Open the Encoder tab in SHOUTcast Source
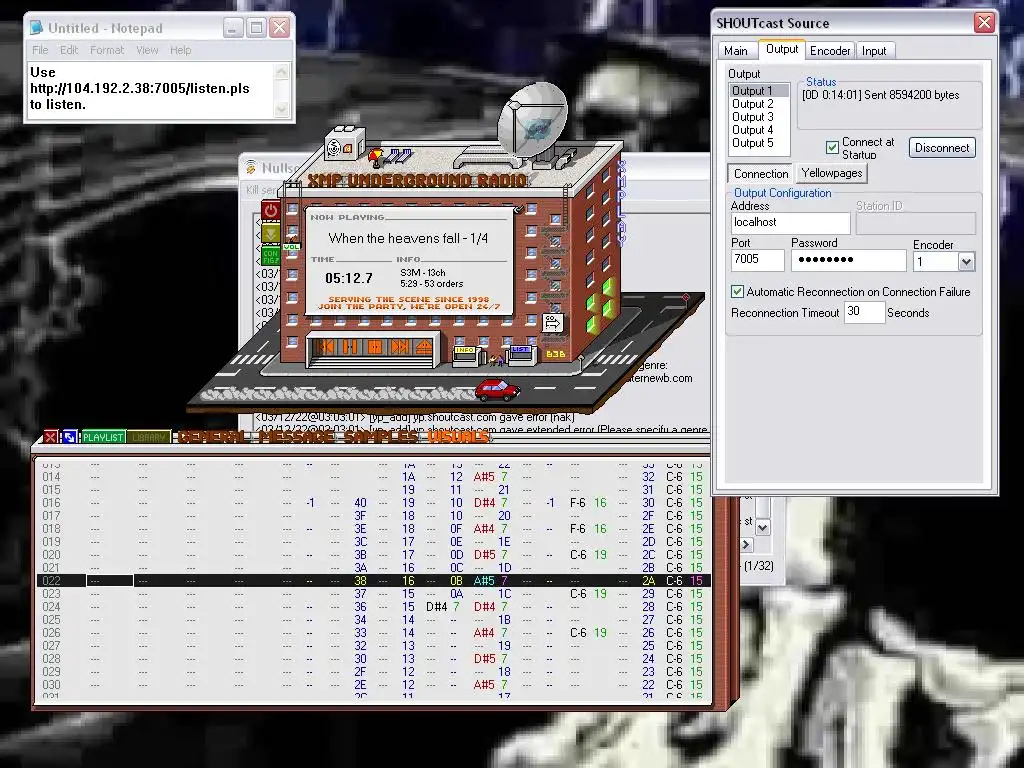 tap(830, 51)
